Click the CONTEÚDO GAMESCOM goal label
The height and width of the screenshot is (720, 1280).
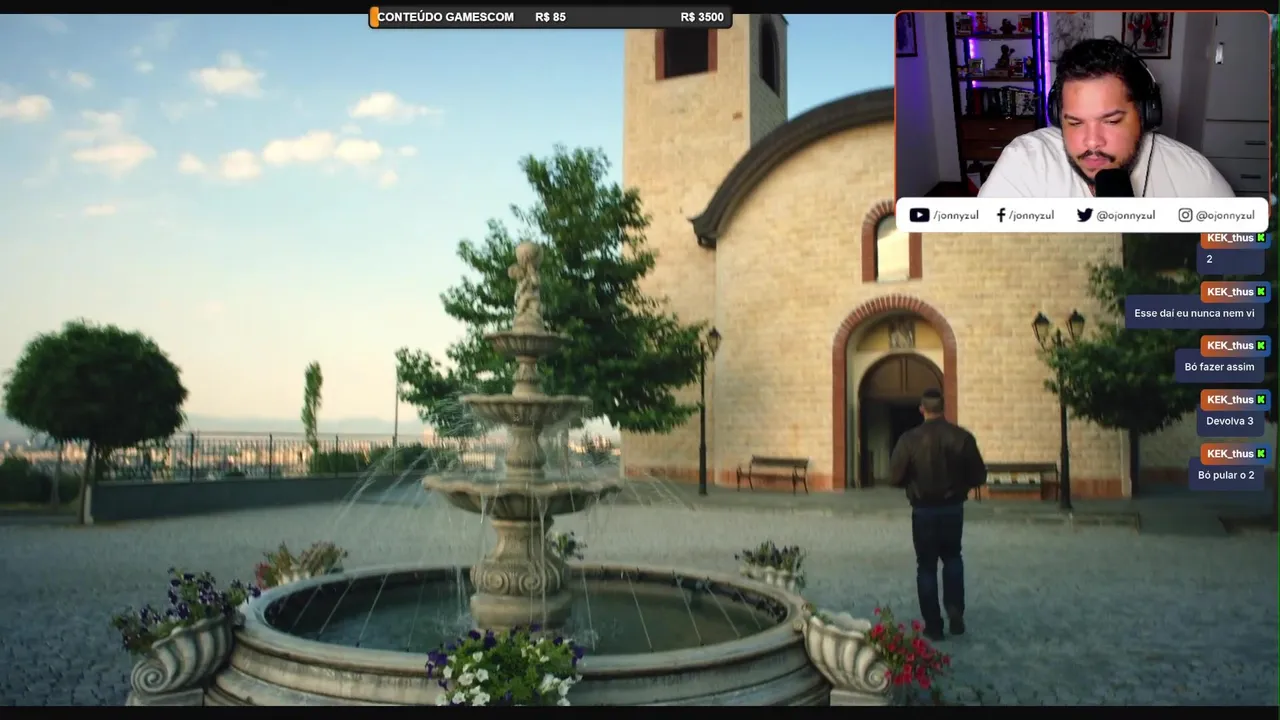(x=446, y=17)
